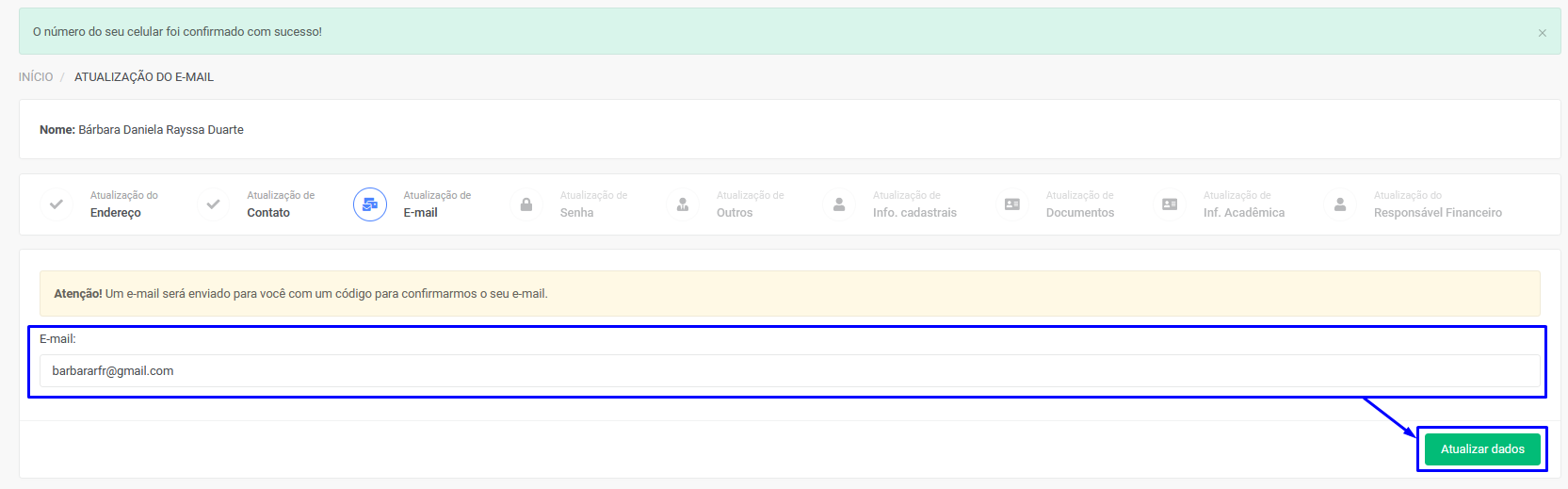Click the E-mail step envelope icon
This screenshot has width=1568, height=489.
(x=370, y=204)
